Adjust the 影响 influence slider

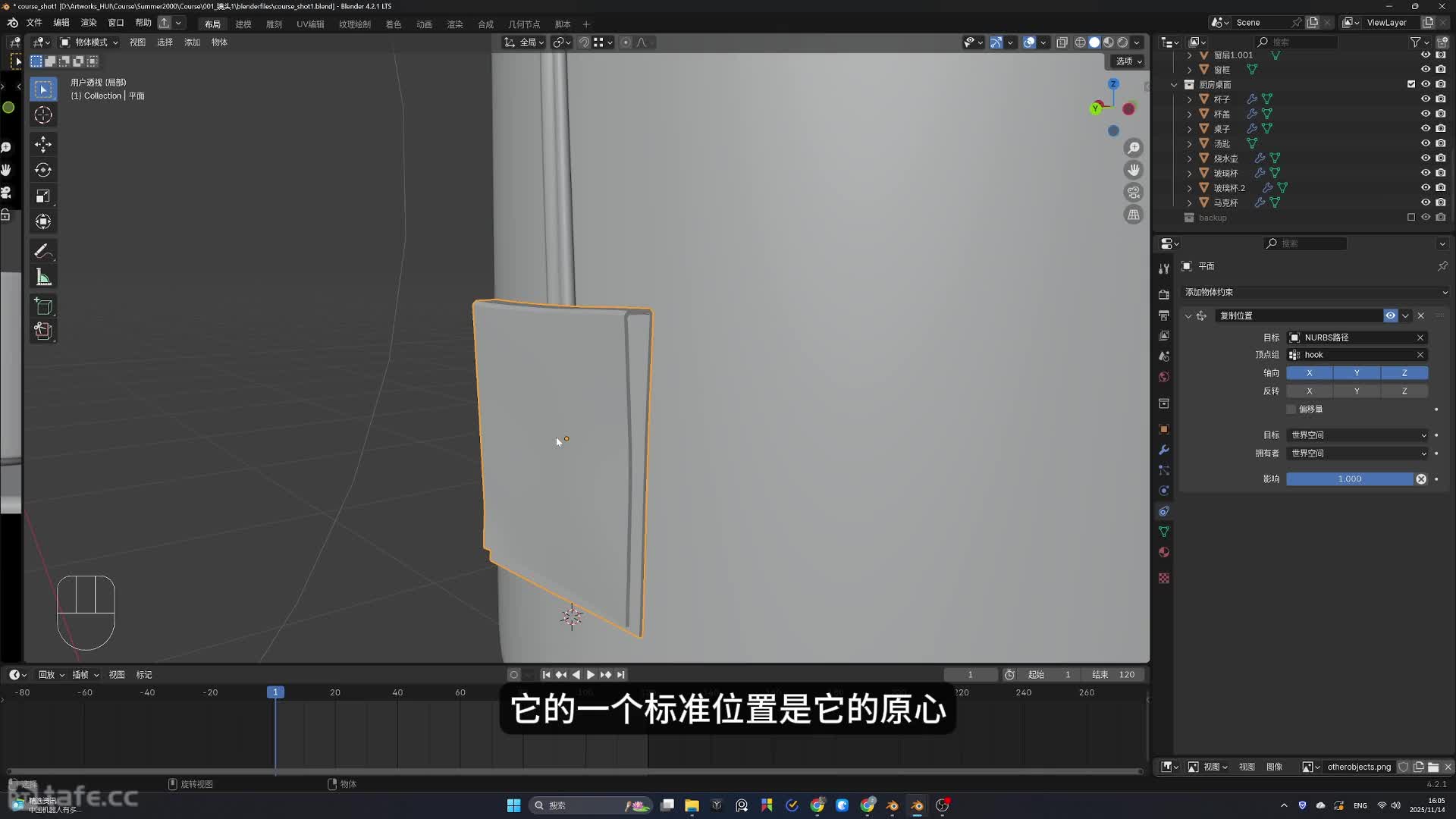coord(1349,479)
